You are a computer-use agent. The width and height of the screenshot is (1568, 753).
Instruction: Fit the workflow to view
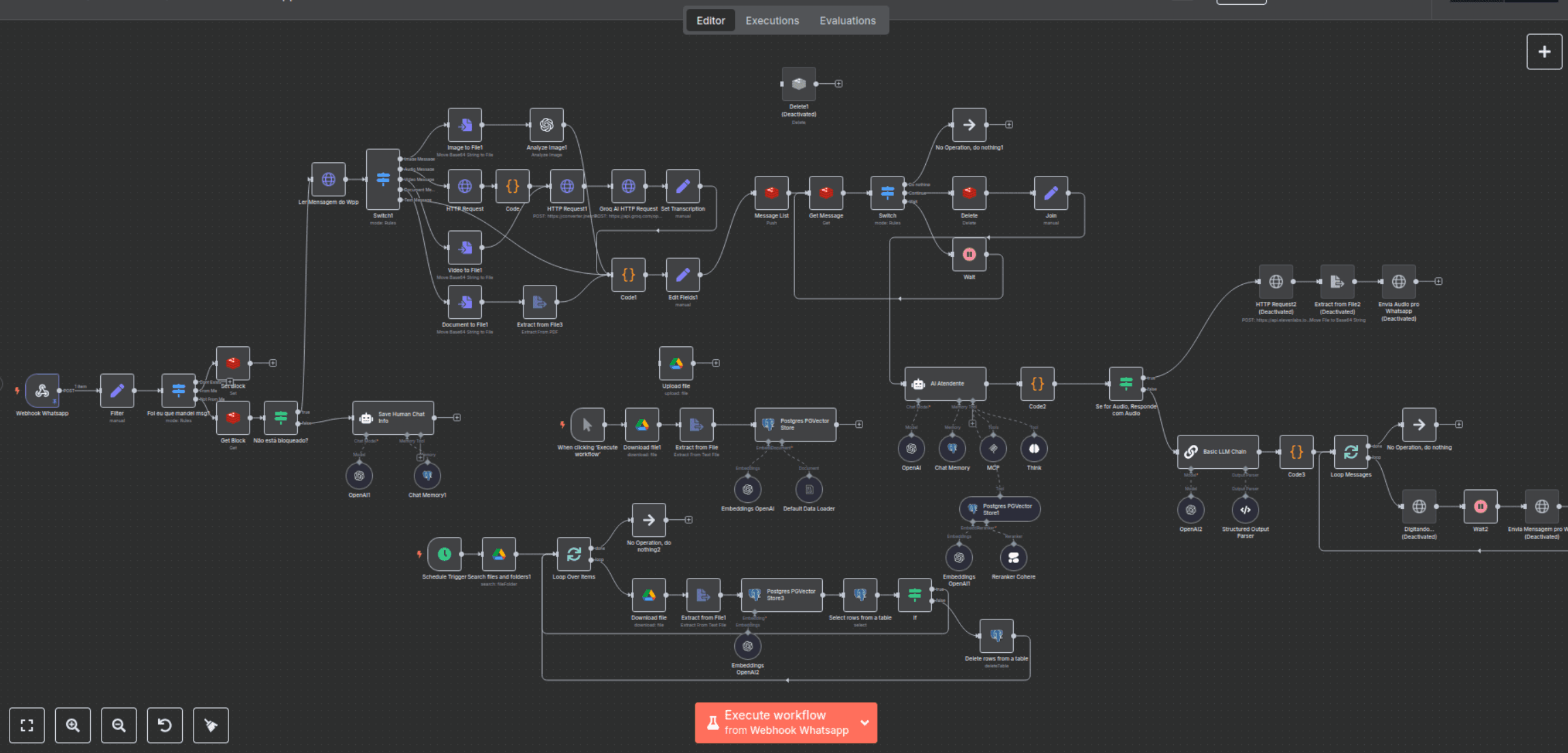(27, 725)
